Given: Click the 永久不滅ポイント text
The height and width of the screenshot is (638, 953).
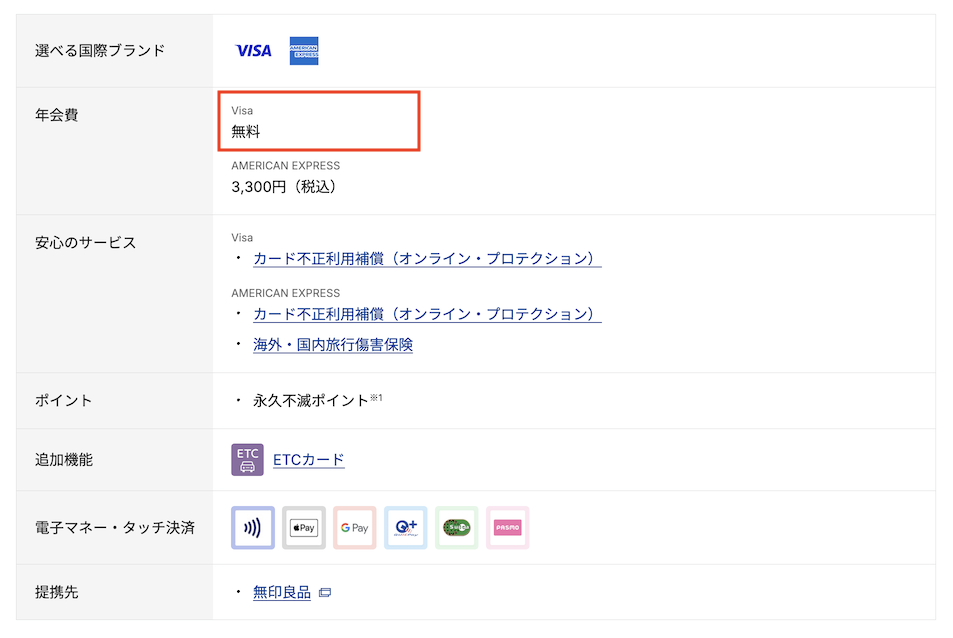Looking at the screenshot, I should (311, 400).
